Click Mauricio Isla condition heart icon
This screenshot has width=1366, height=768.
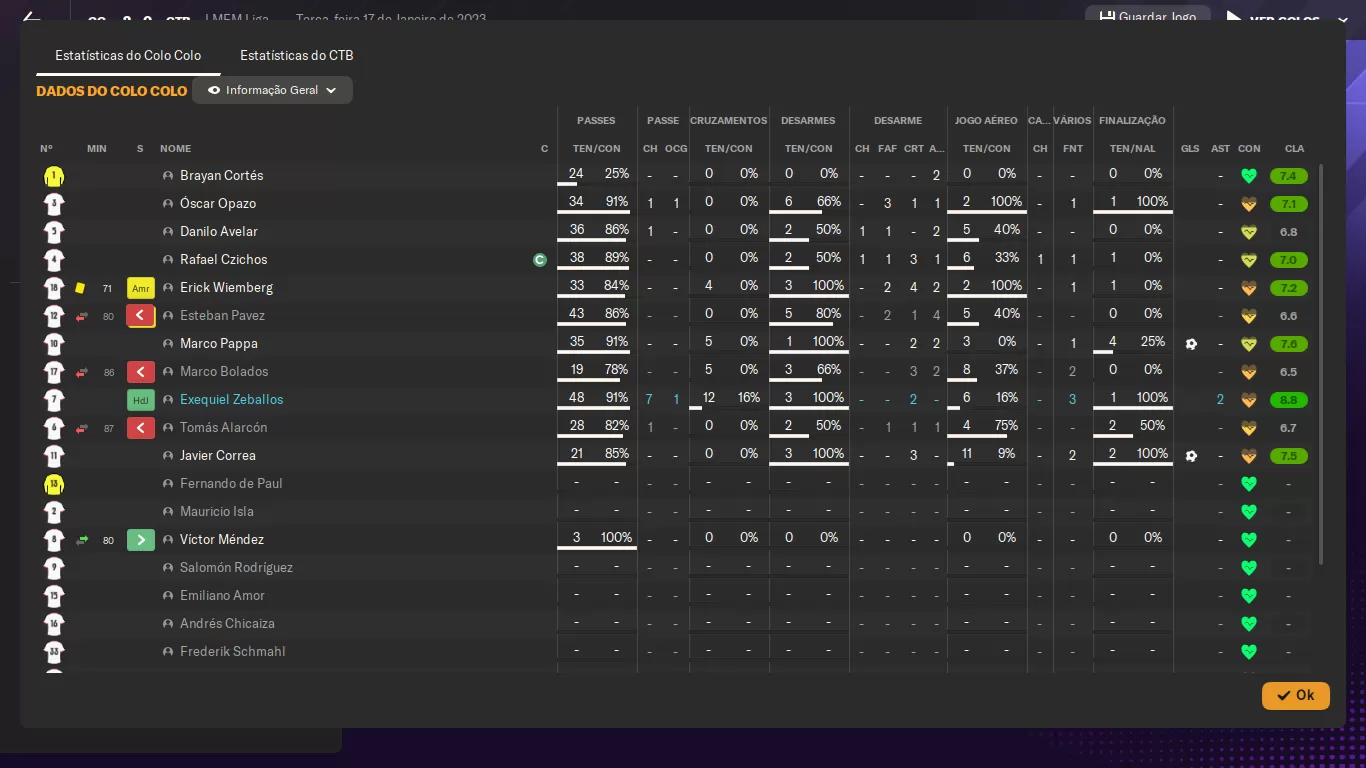coord(1248,512)
